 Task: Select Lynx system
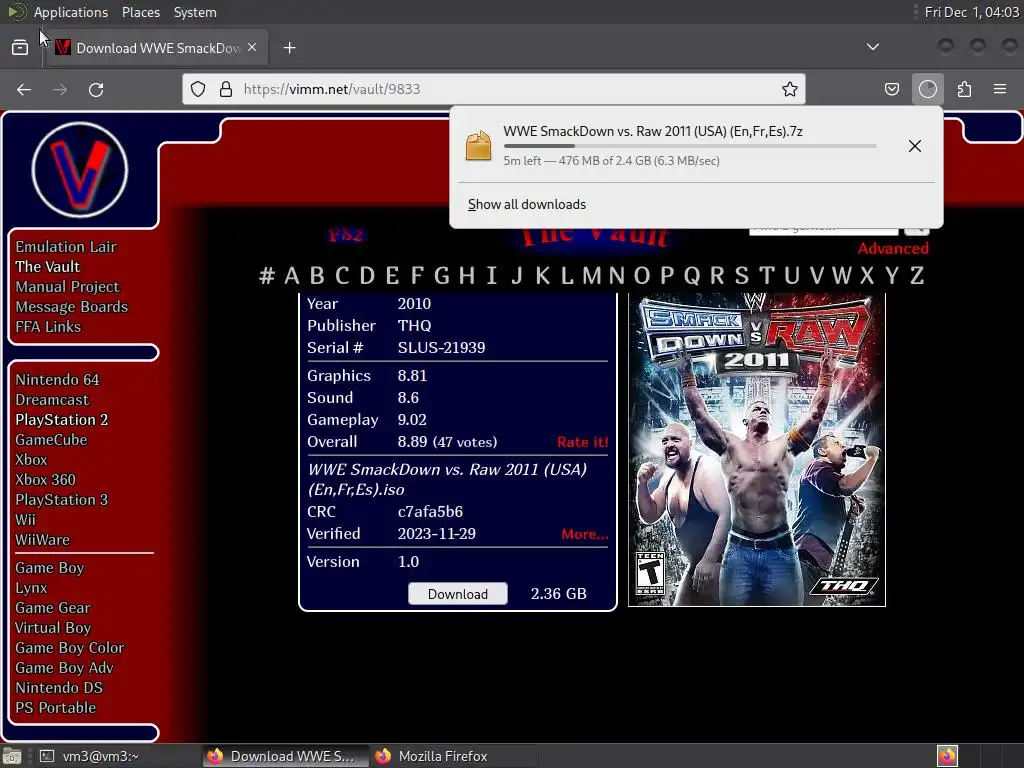[31, 588]
